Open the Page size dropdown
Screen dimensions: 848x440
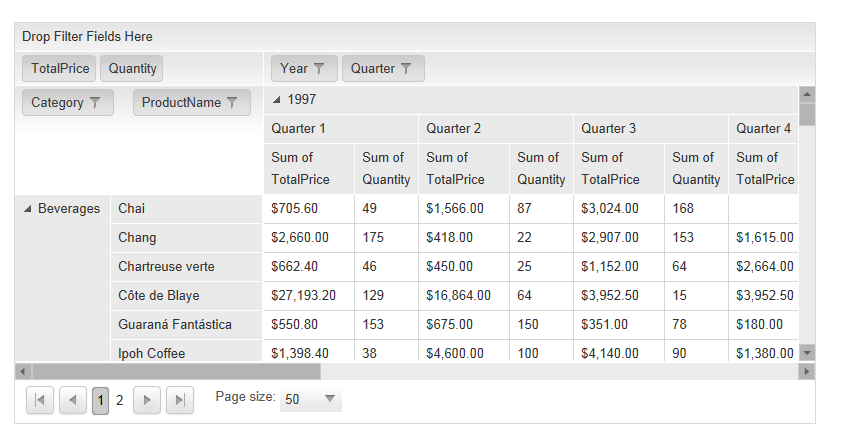(330, 400)
